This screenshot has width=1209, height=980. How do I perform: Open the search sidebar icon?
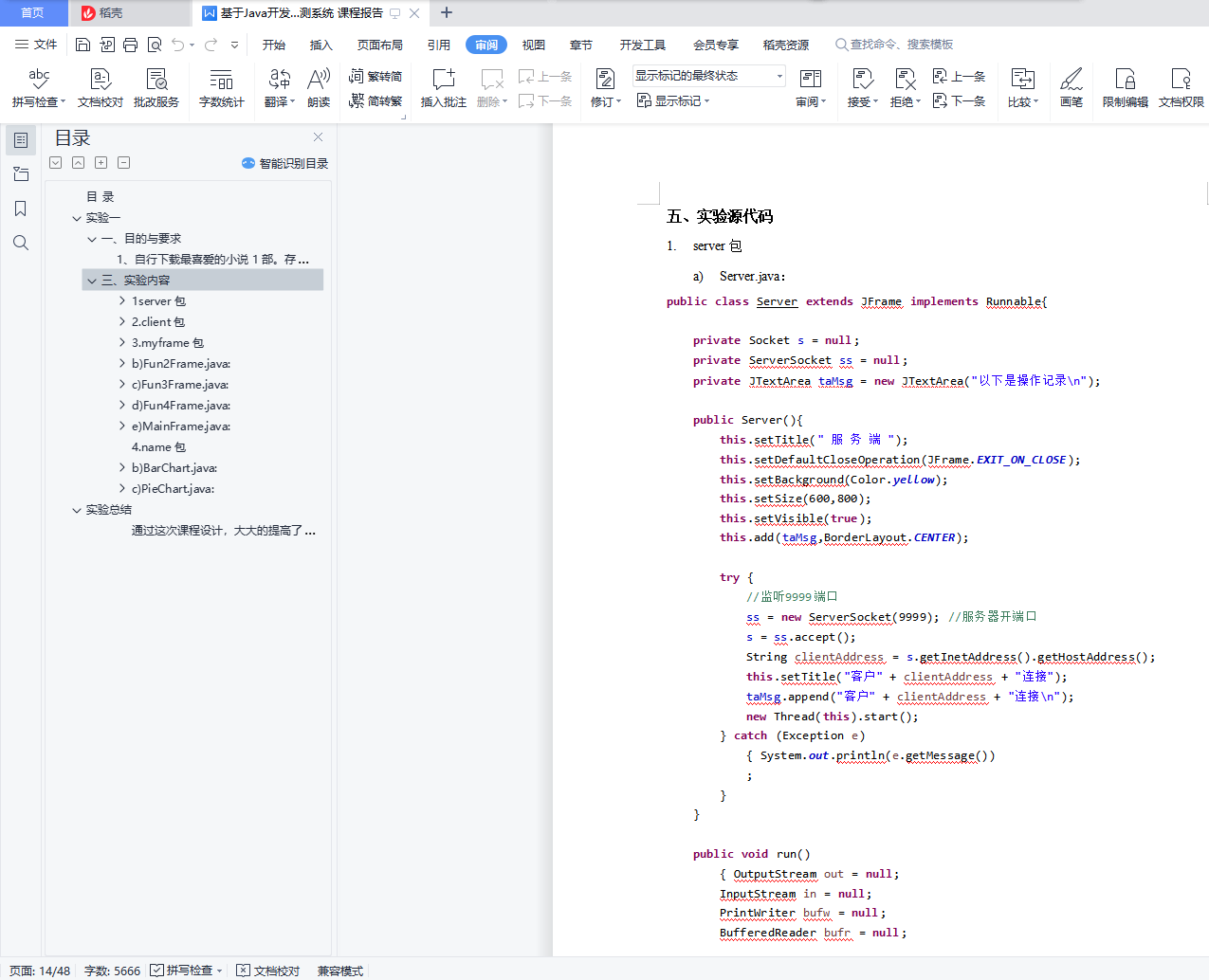tap(21, 243)
